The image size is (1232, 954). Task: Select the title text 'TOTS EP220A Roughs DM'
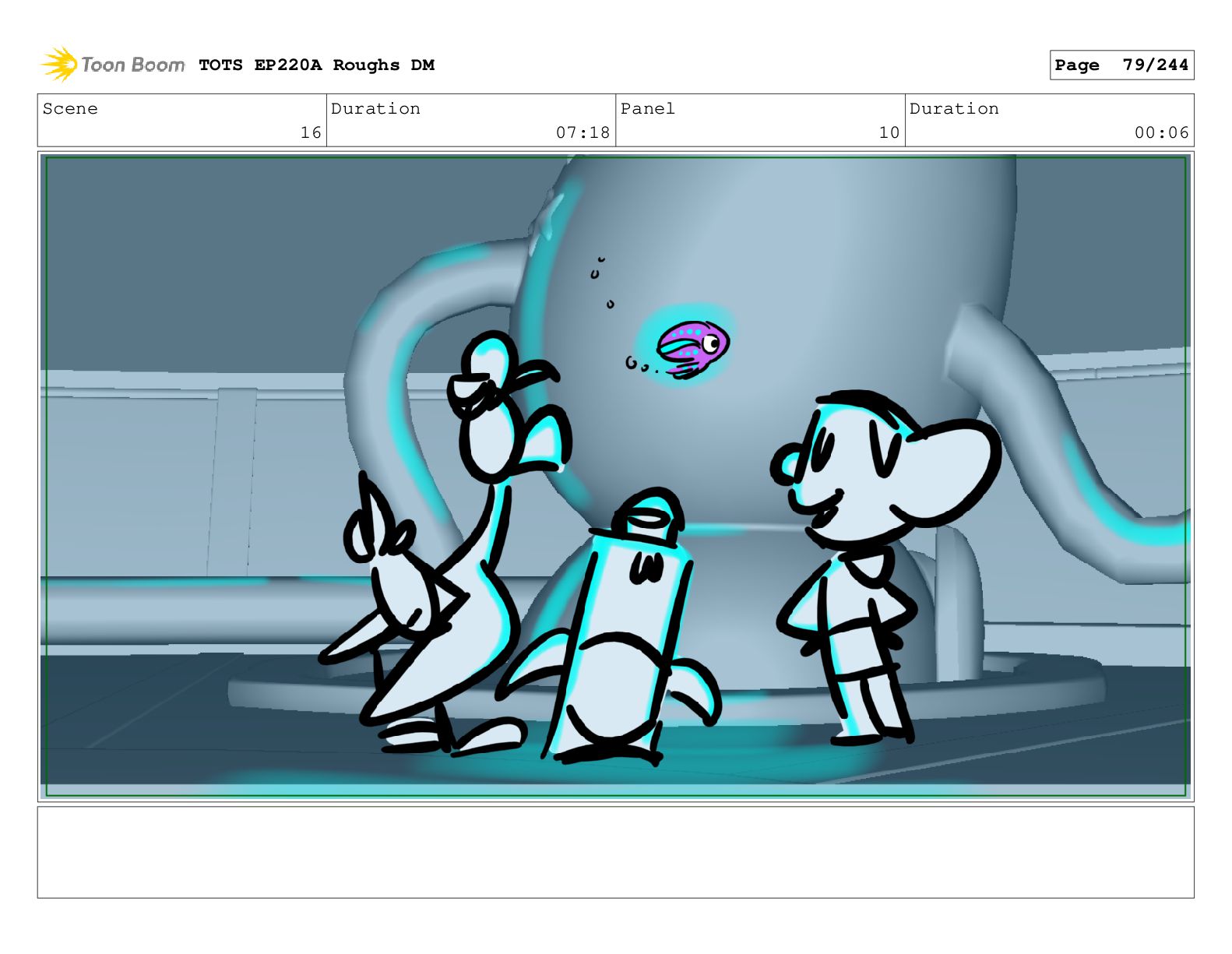(316, 65)
